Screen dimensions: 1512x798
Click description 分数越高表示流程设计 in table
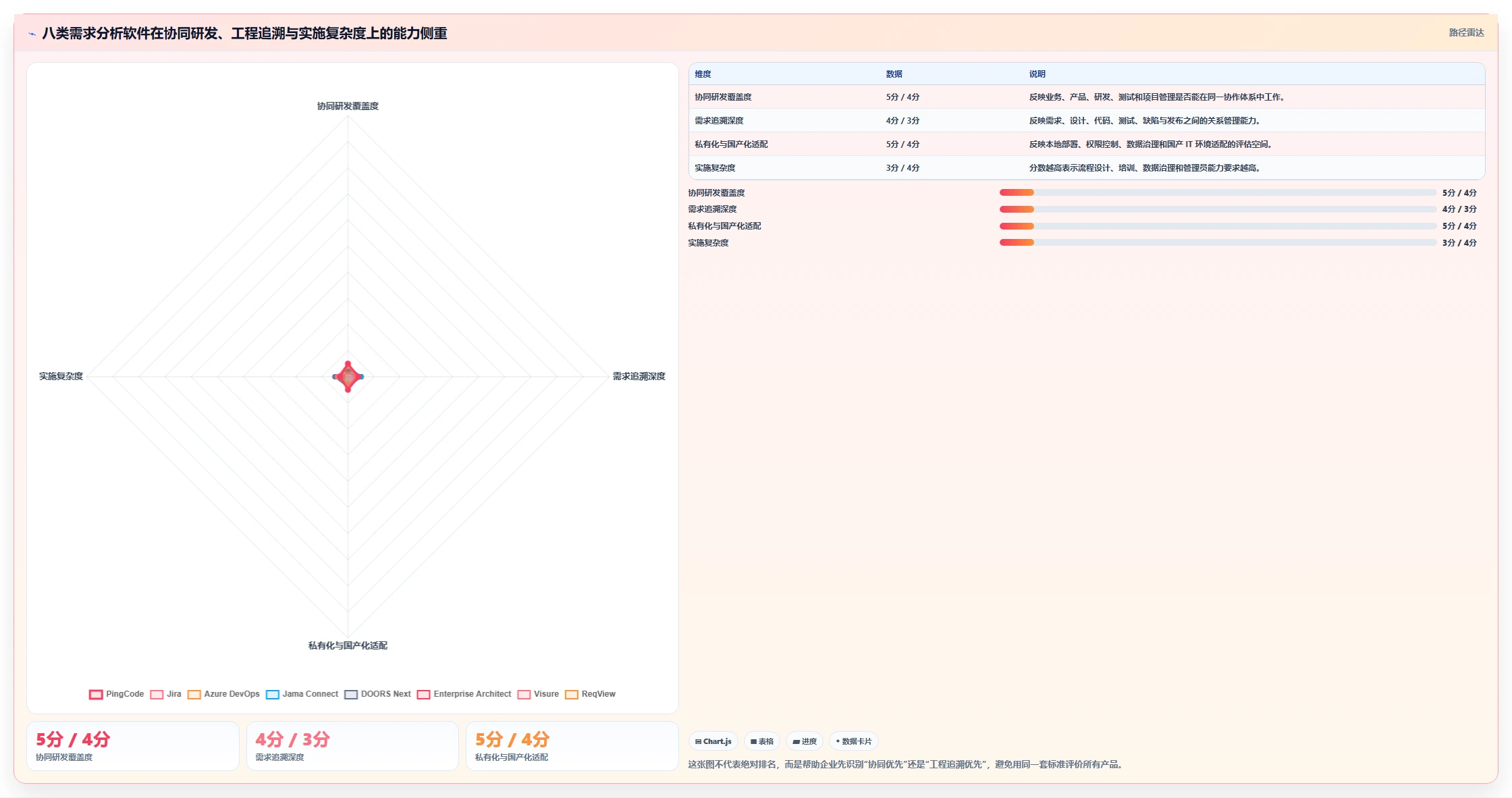(x=1145, y=168)
